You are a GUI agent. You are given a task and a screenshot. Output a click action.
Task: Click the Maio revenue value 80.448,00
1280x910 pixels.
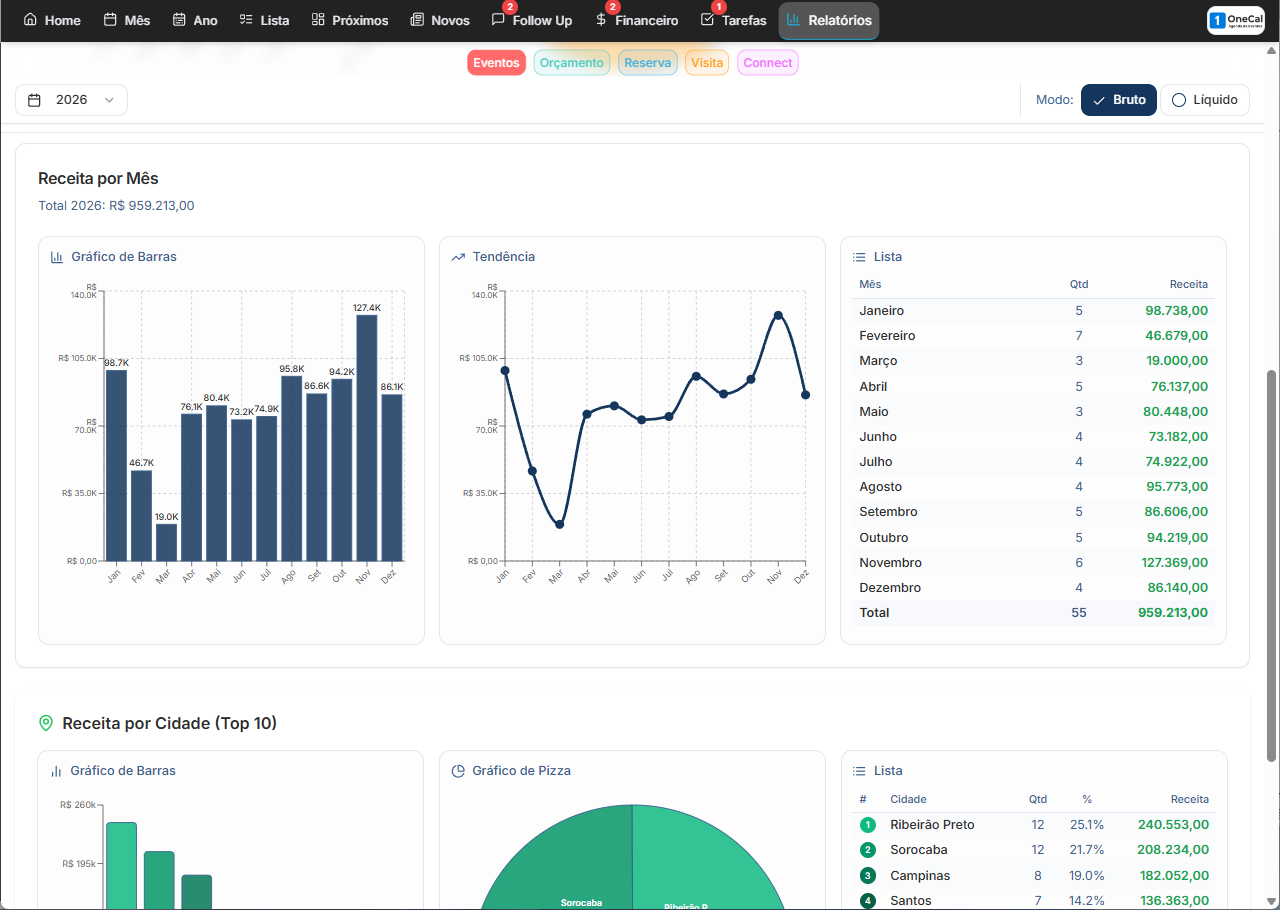click(x=1177, y=412)
